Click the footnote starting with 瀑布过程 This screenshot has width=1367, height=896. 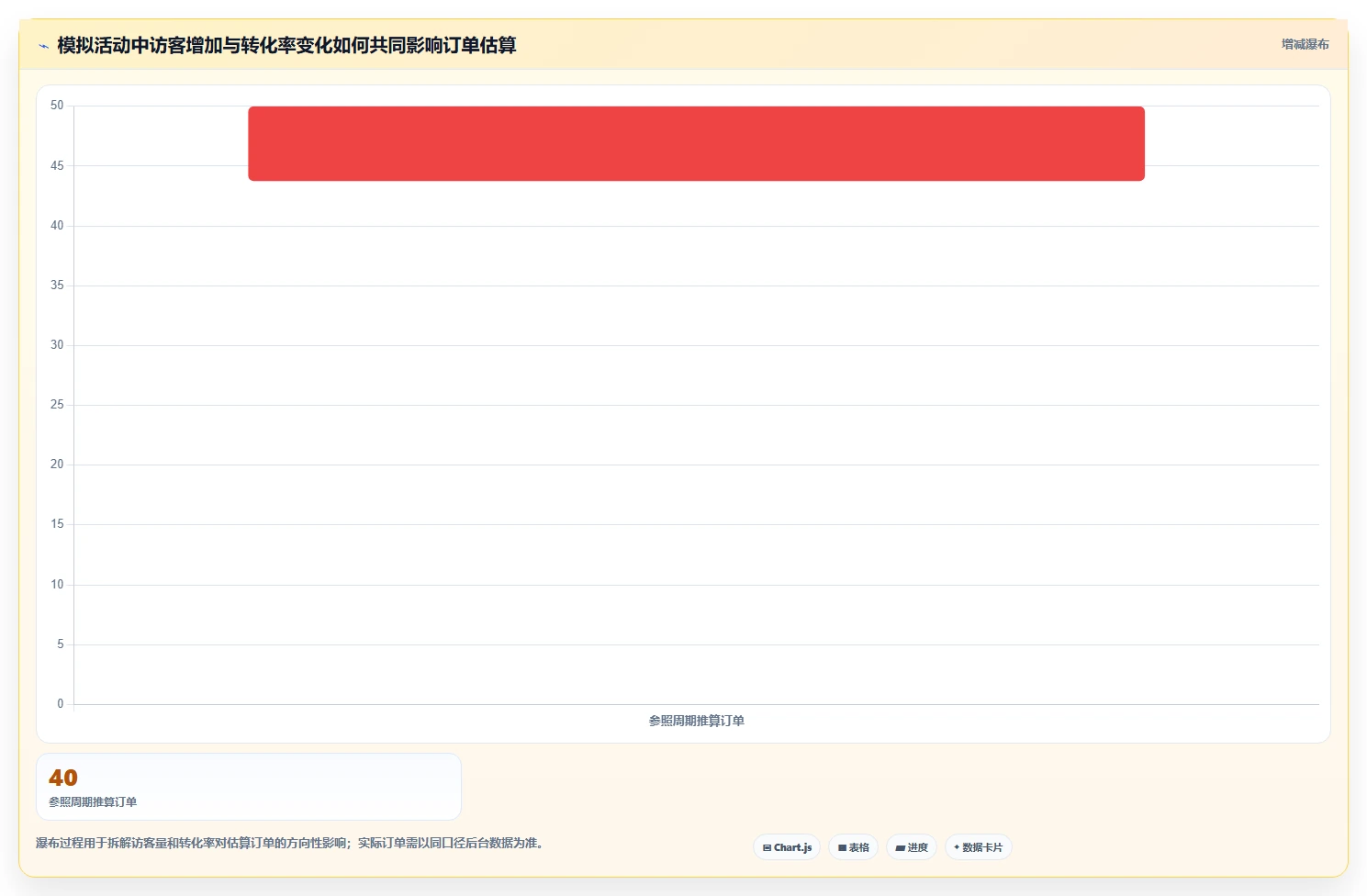(292, 843)
